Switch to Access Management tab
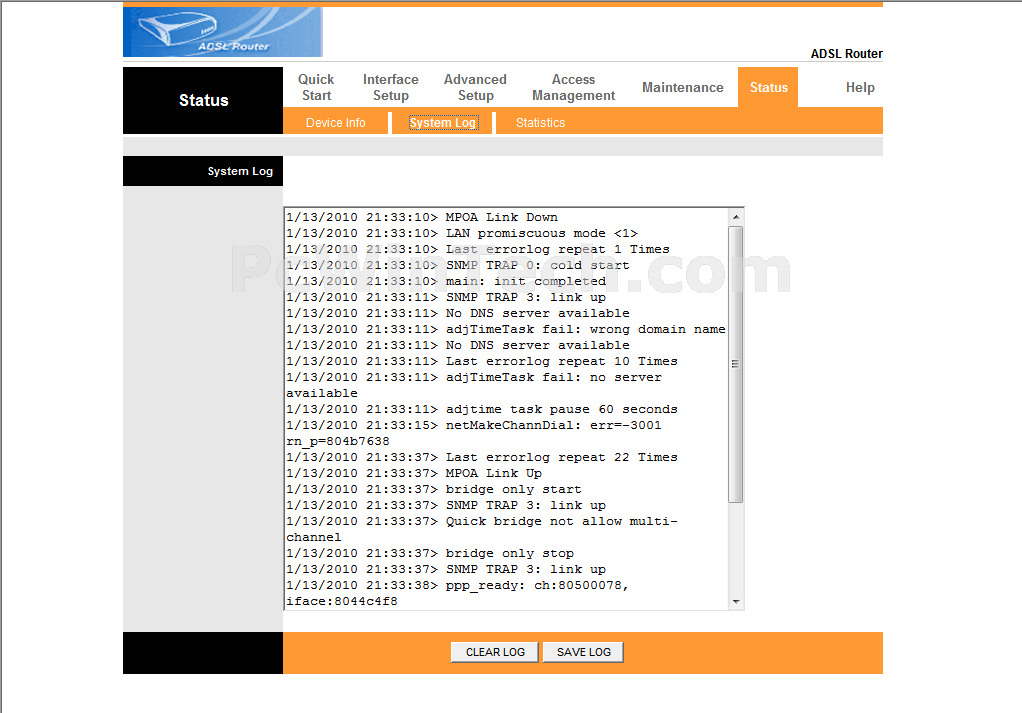Viewport: 1022px width, 713px height. pyautogui.click(x=574, y=87)
